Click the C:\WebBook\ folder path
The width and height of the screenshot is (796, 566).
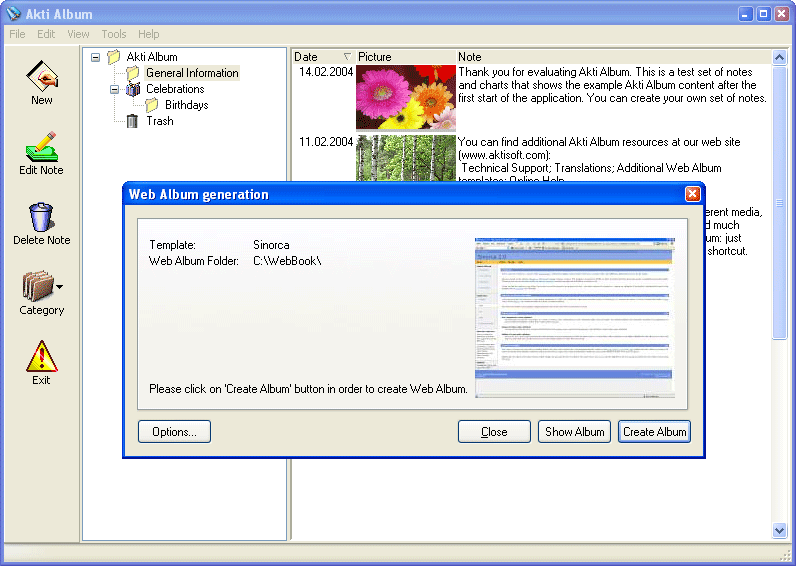point(287,261)
